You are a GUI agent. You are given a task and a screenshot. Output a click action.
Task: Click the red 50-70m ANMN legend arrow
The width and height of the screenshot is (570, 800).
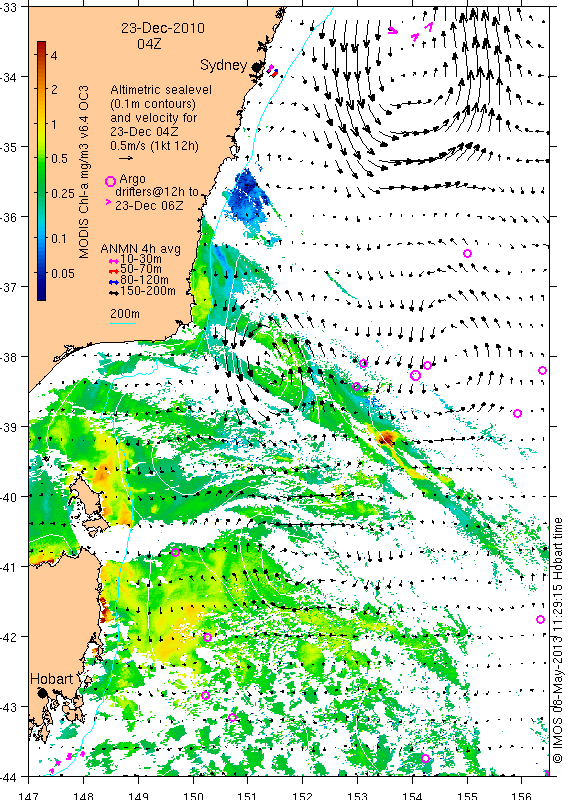pos(114,270)
